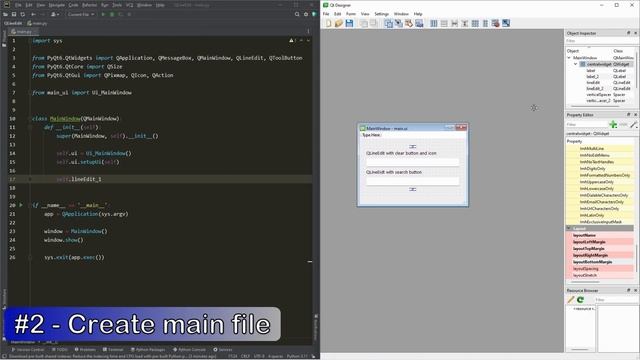Float the Property Editor panel
Screen dimensions: 640x360
coord(629,115)
